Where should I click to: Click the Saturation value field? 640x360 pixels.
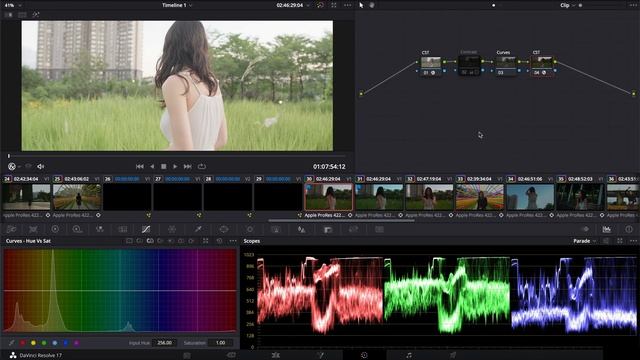pyautogui.click(x=220, y=343)
